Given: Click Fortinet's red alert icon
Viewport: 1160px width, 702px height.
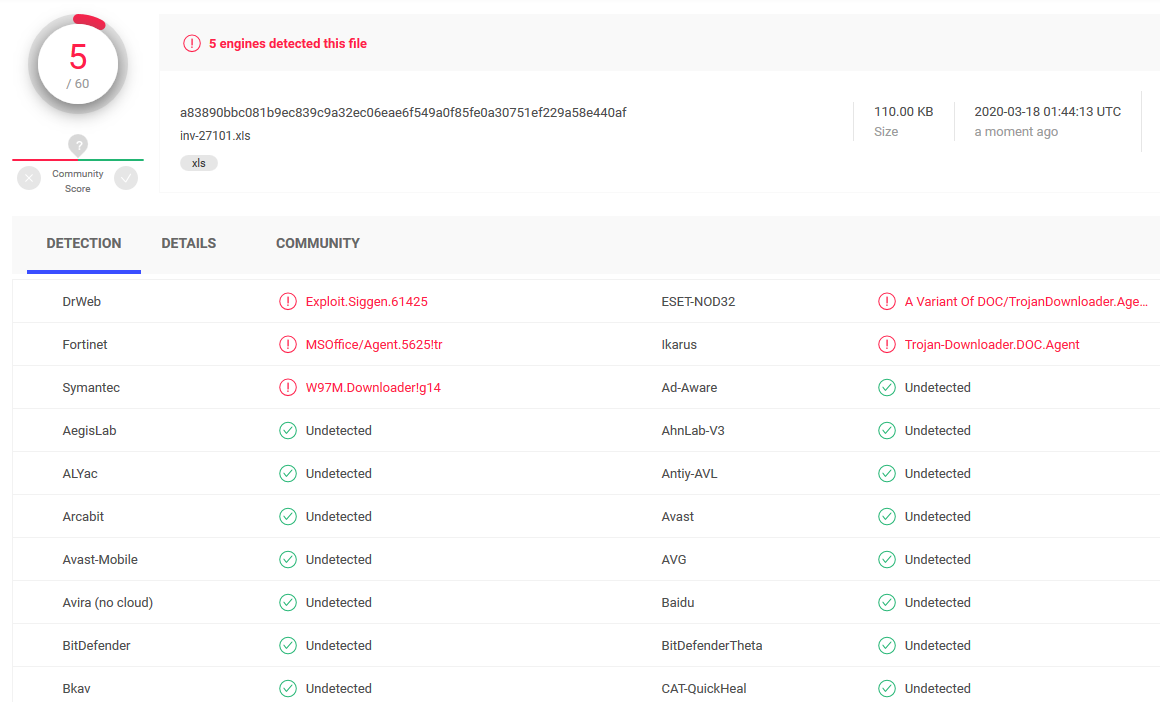Looking at the screenshot, I should (288, 345).
